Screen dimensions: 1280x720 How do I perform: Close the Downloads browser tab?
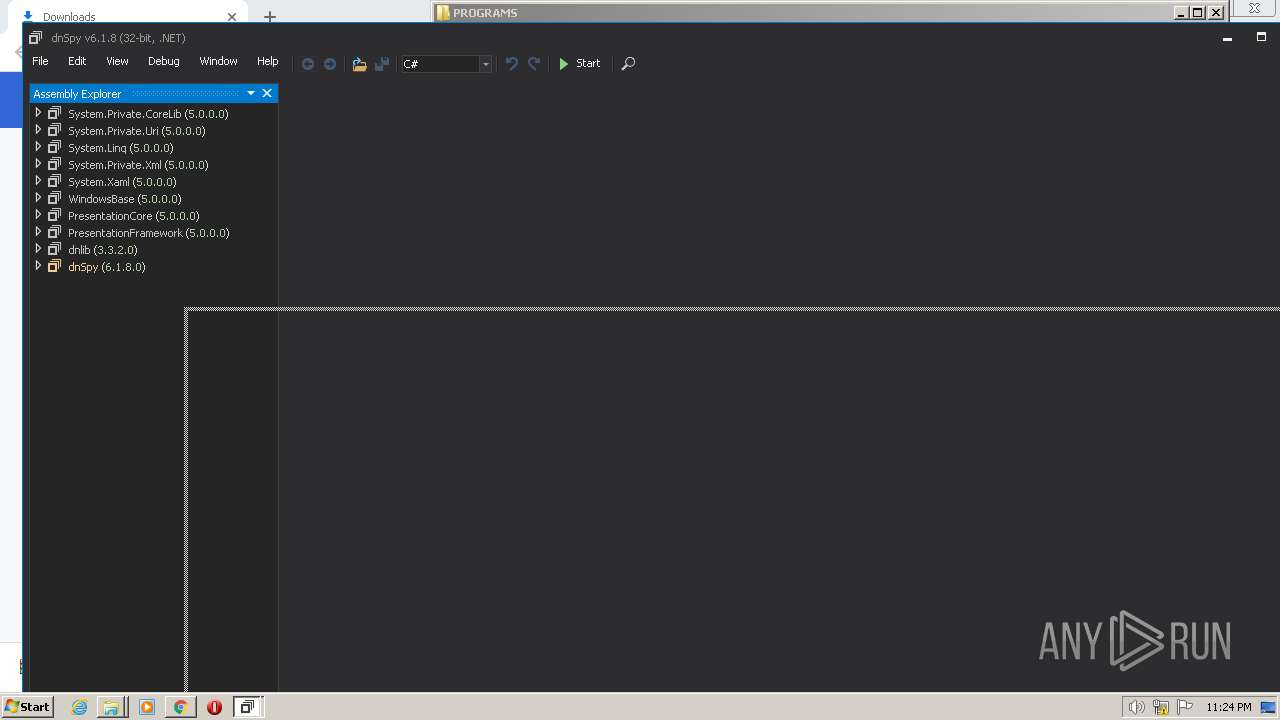[232, 16]
